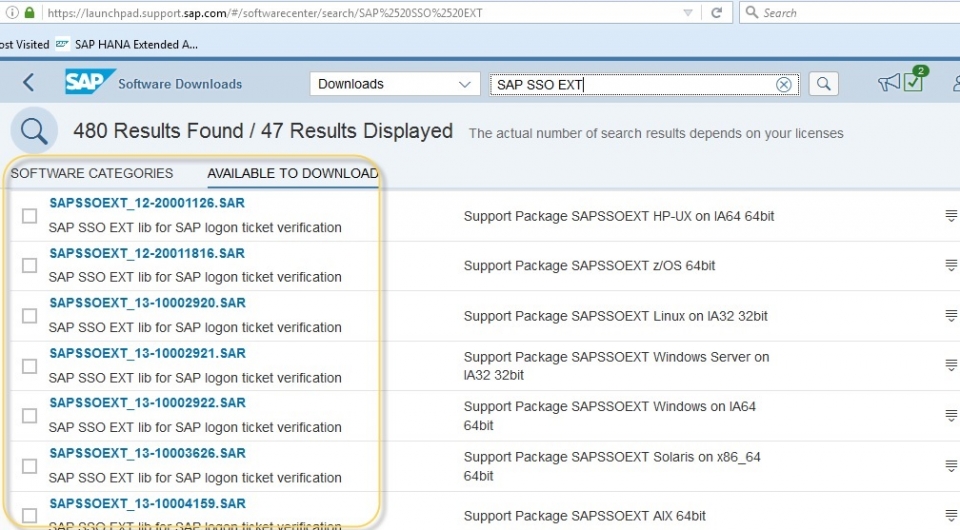Open the Most Visited bookmarks folder

point(24,44)
